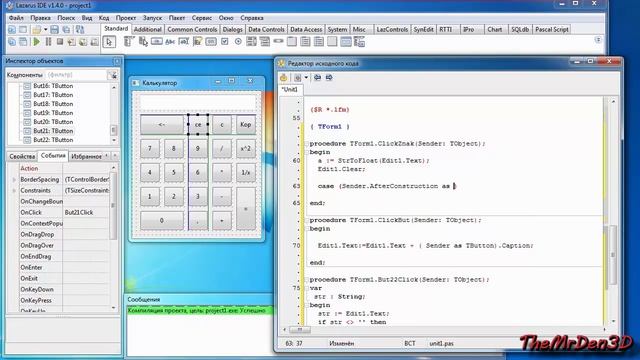Click the View Forms icon
This screenshot has height=360, width=640.
tap(23, 42)
